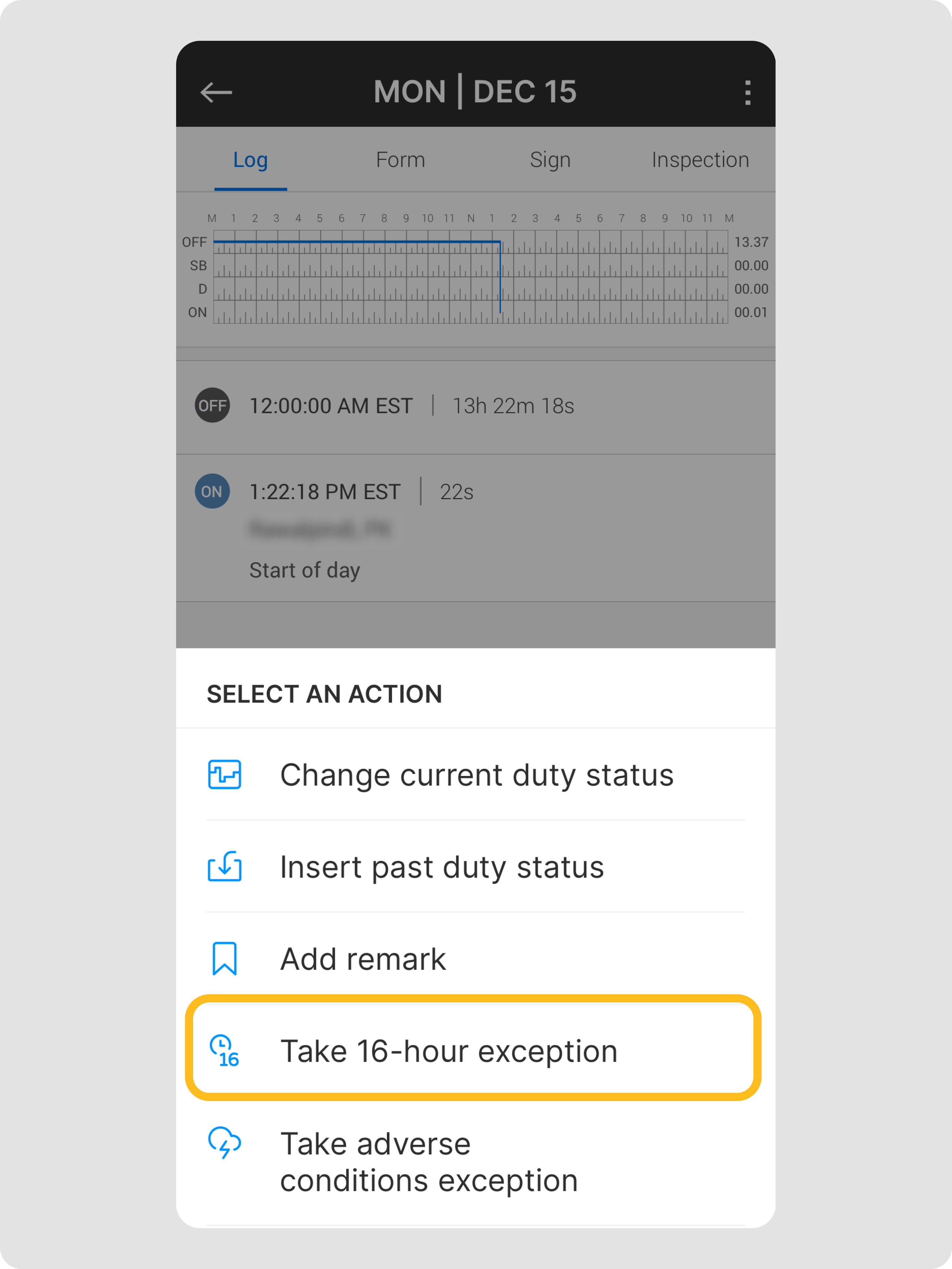This screenshot has height=1269, width=952.
Task: Choose Take 16-hour exception
Action: (x=448, y=1051)
